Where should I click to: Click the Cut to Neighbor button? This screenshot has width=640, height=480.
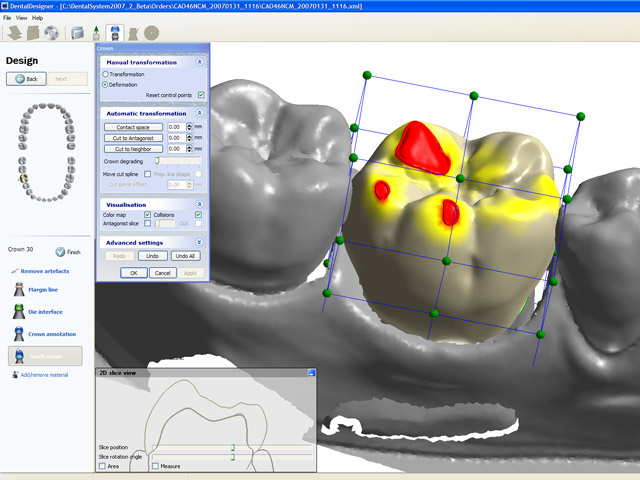tap(133, 149)
